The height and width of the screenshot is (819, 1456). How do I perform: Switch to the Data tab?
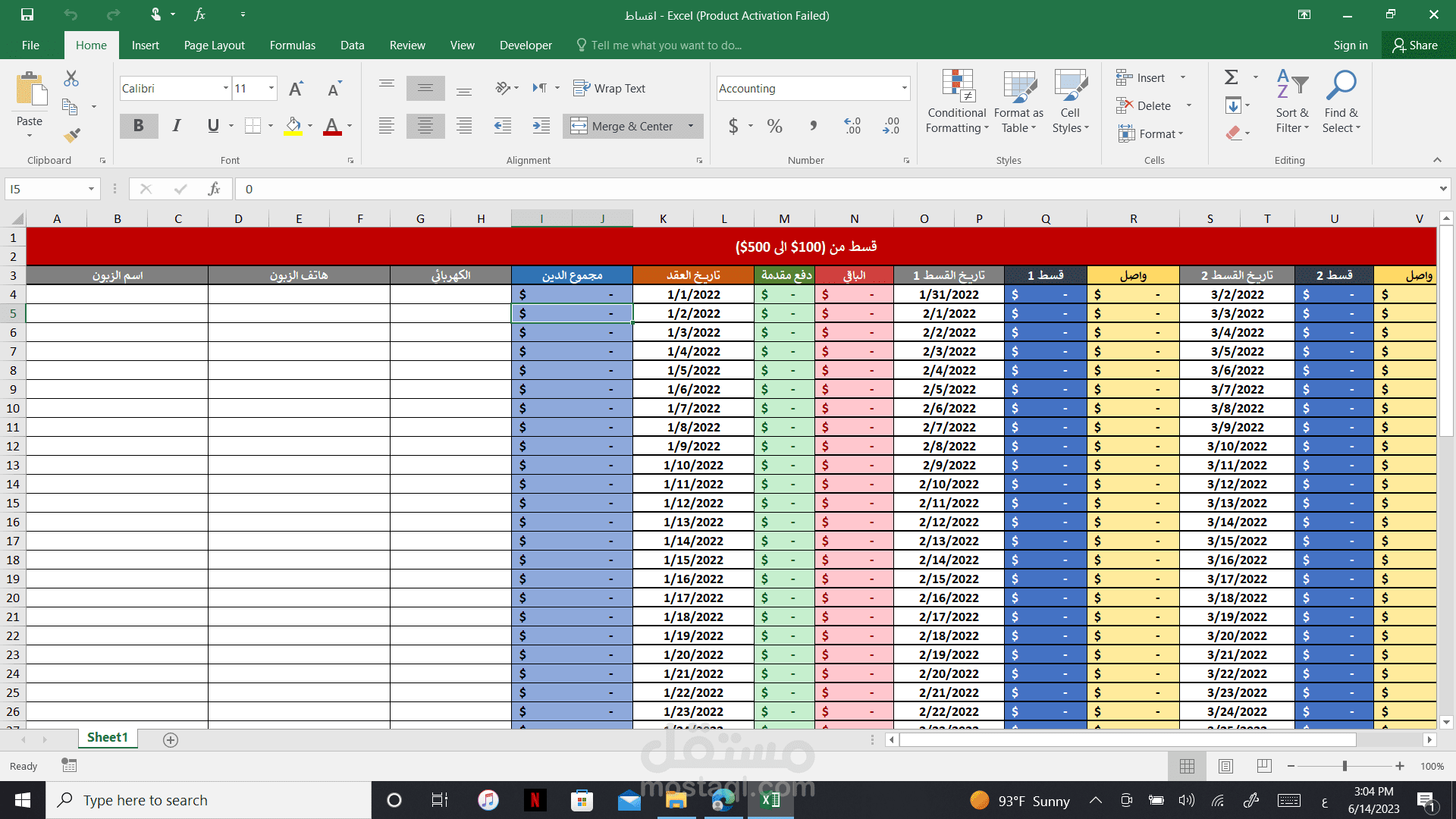pyautogui.click(x=353, y=45)
